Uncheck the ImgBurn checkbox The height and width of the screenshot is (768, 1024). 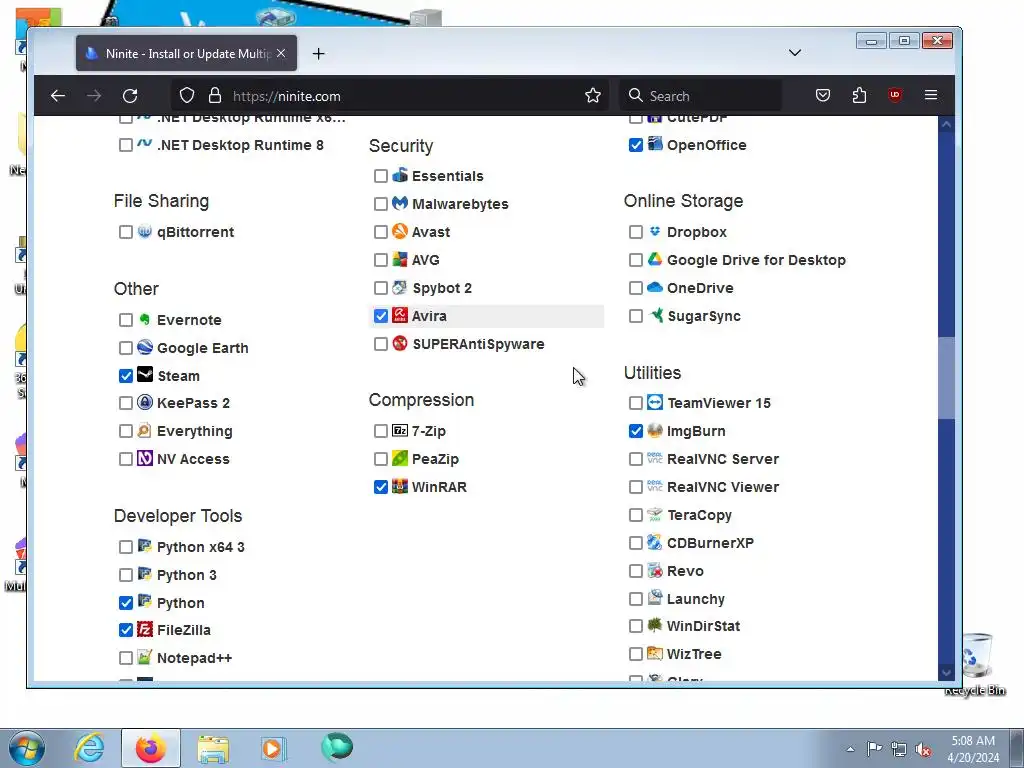(635, 431)
